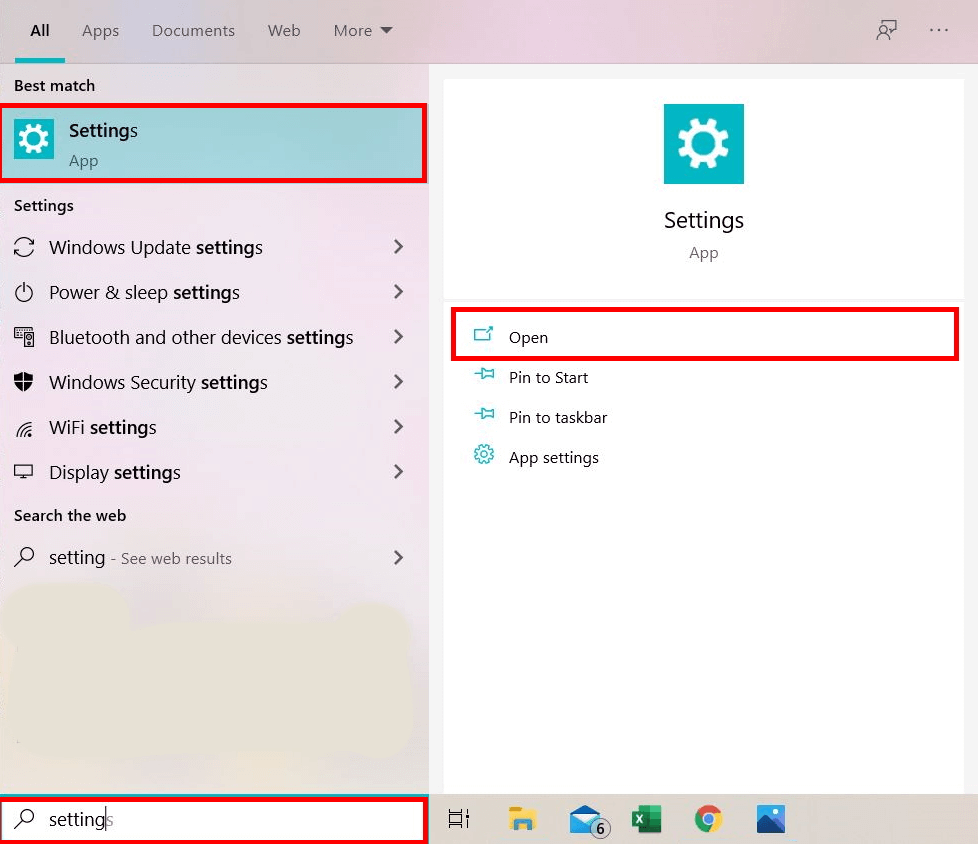
Task: Click the web search magnifier icon beside setting
Action: tap(24, 556)
